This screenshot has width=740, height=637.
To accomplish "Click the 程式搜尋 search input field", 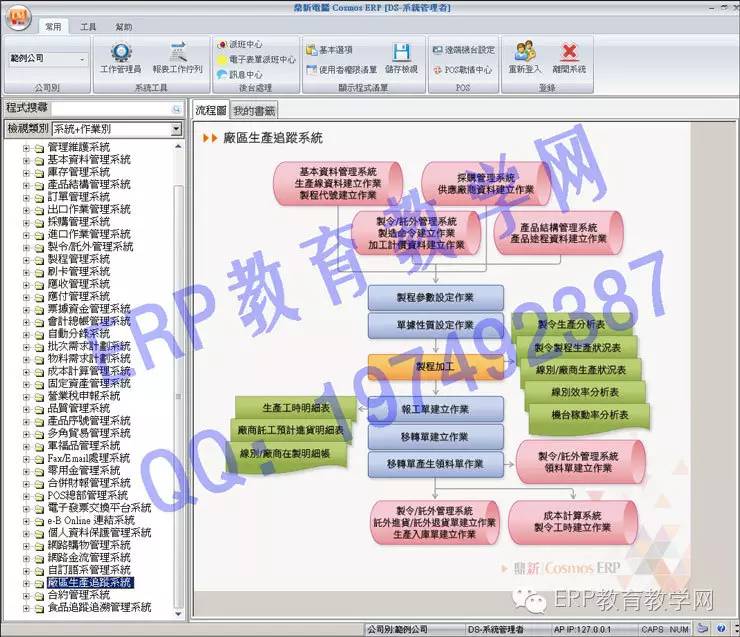I will [x=117, y=108].
